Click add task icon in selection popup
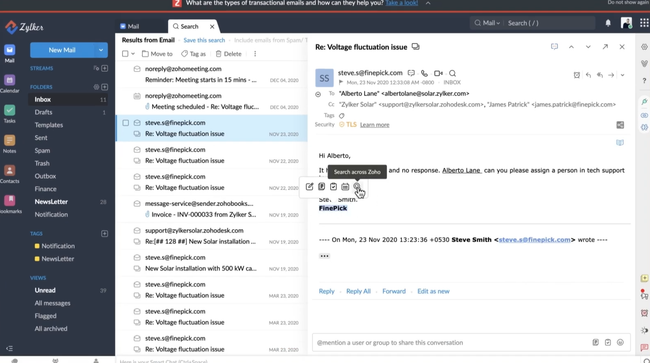The image size is (650, 363). (x=333, y=187)
